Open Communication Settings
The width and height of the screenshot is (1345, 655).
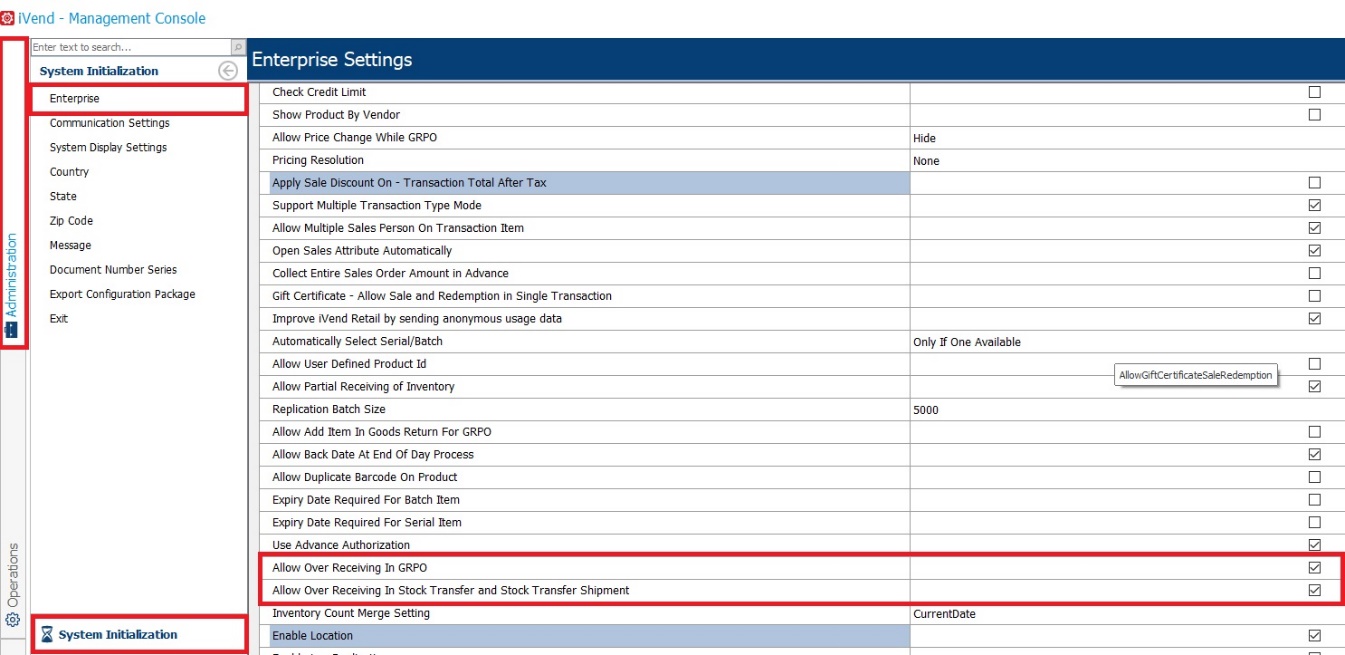[x=110, y=123]
